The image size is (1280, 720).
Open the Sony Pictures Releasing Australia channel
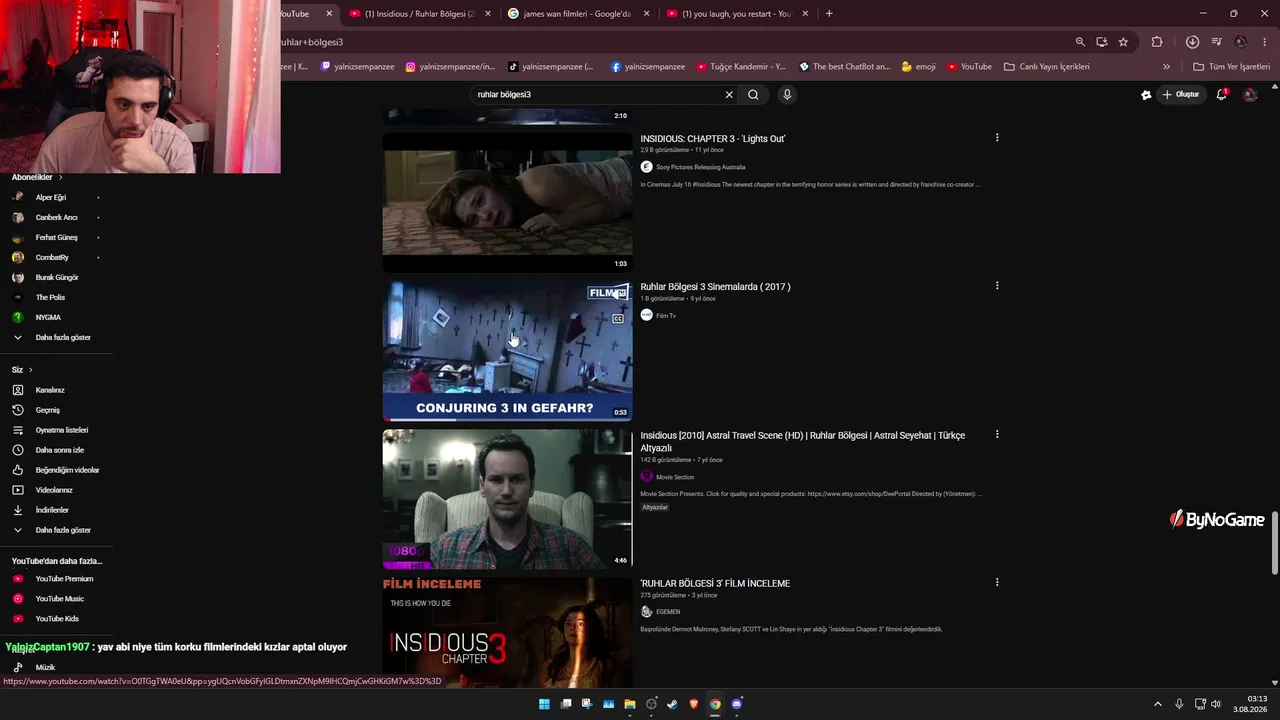pyautogui.click(x=700, y=167)
